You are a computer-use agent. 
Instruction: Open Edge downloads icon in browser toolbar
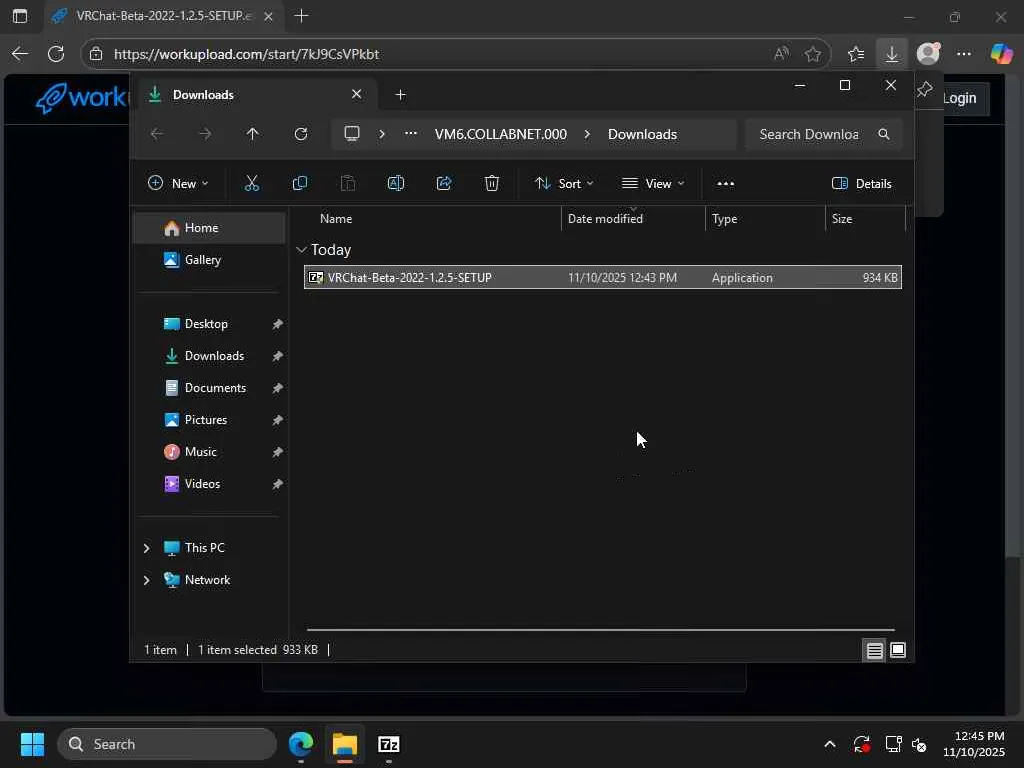click(891, 54)
